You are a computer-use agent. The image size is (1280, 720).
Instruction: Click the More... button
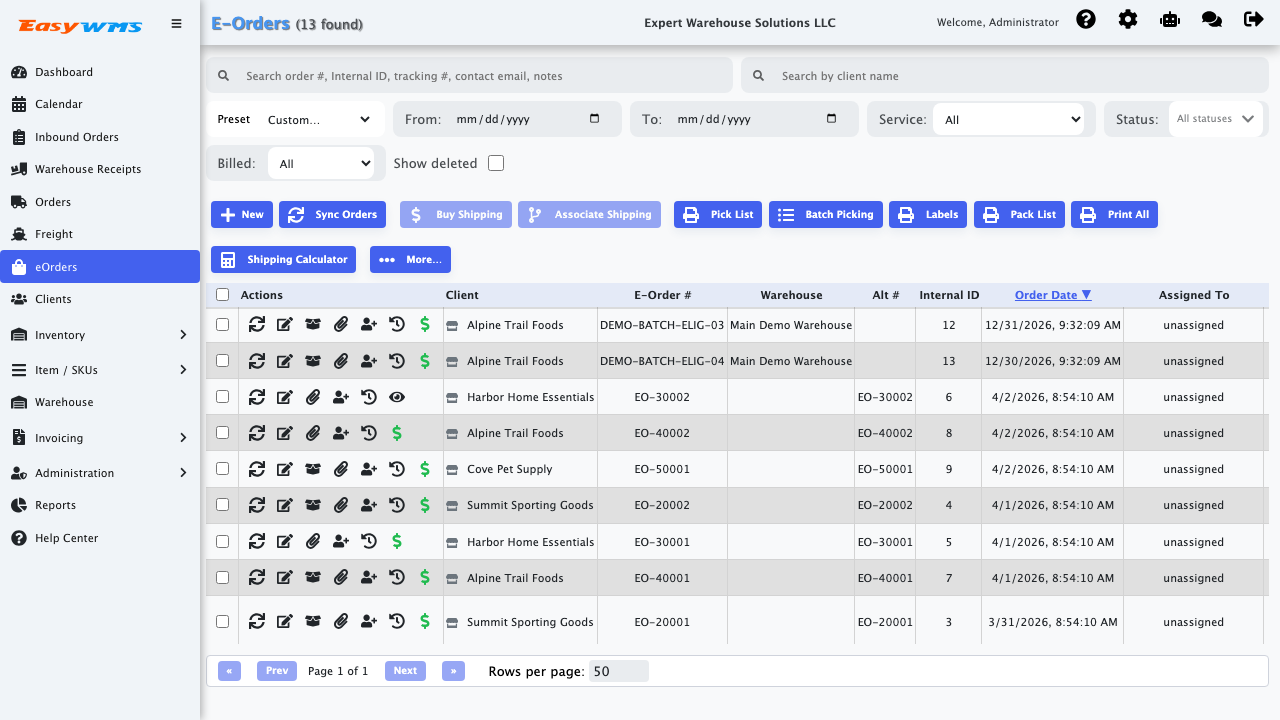tap(411, 259)
